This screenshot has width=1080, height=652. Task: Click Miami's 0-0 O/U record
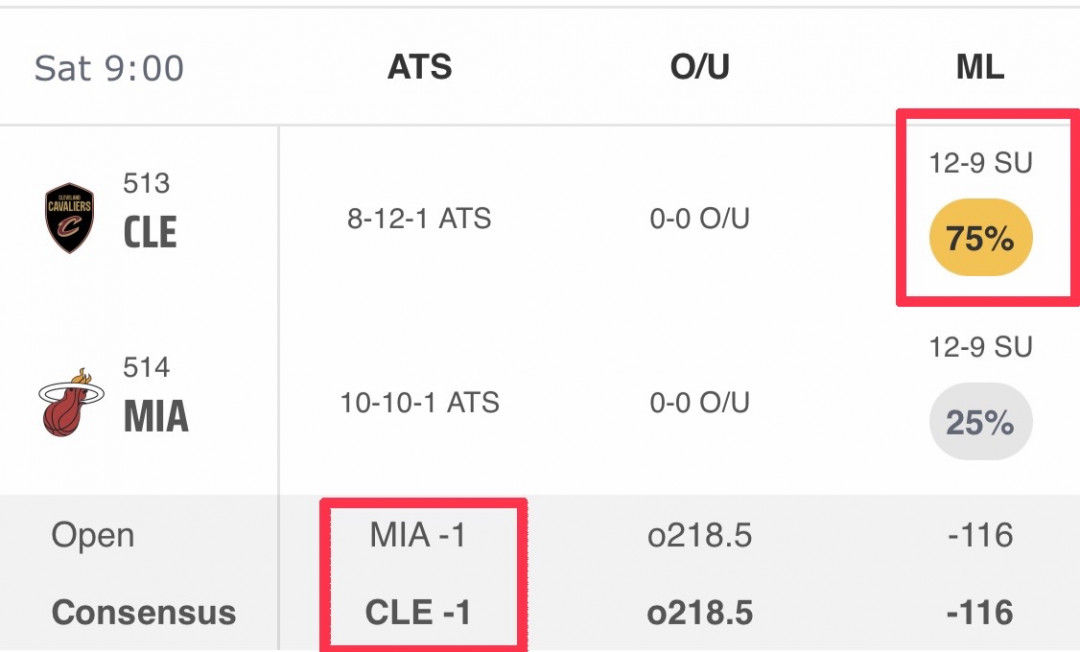700,403
